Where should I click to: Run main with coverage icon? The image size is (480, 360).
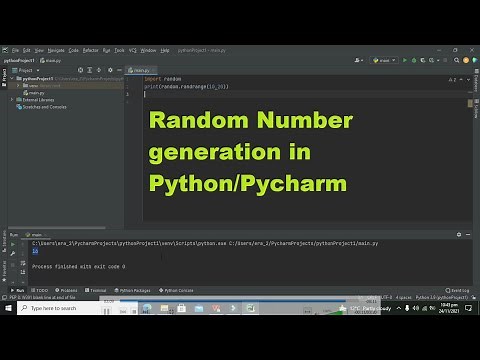(423, 60)
